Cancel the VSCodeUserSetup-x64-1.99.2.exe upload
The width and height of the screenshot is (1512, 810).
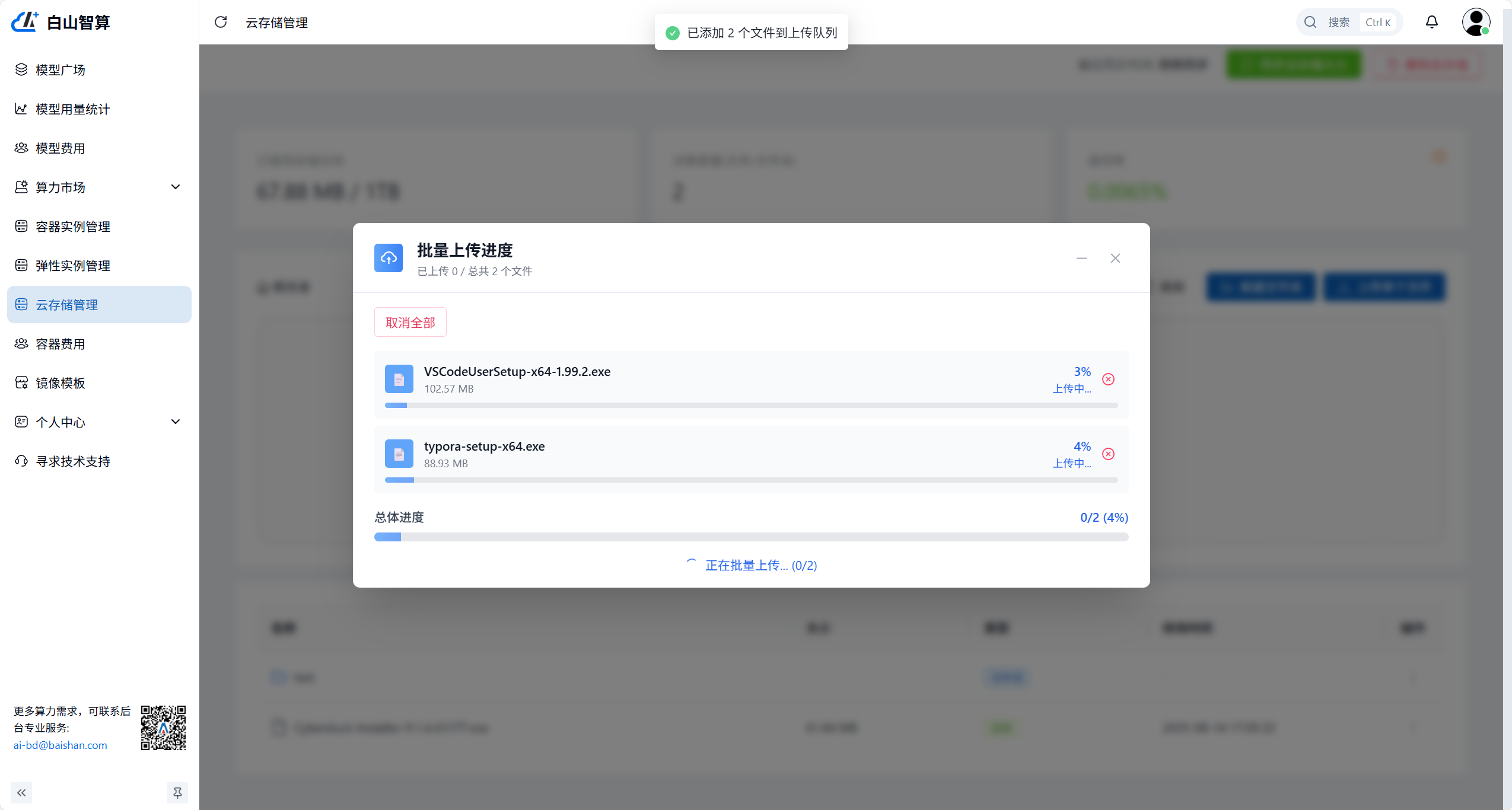pyautogui.click(x=1109, y=379)
